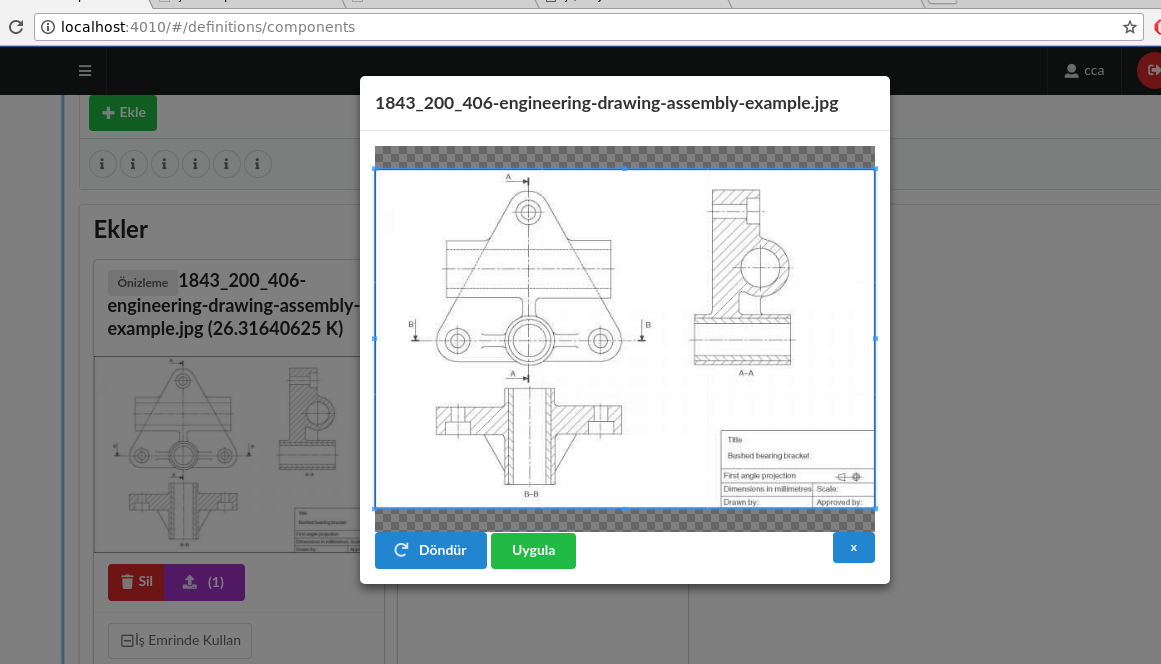Click the red Sil delete button
The image size is (1161, 664).
click(x=136, y=582)
